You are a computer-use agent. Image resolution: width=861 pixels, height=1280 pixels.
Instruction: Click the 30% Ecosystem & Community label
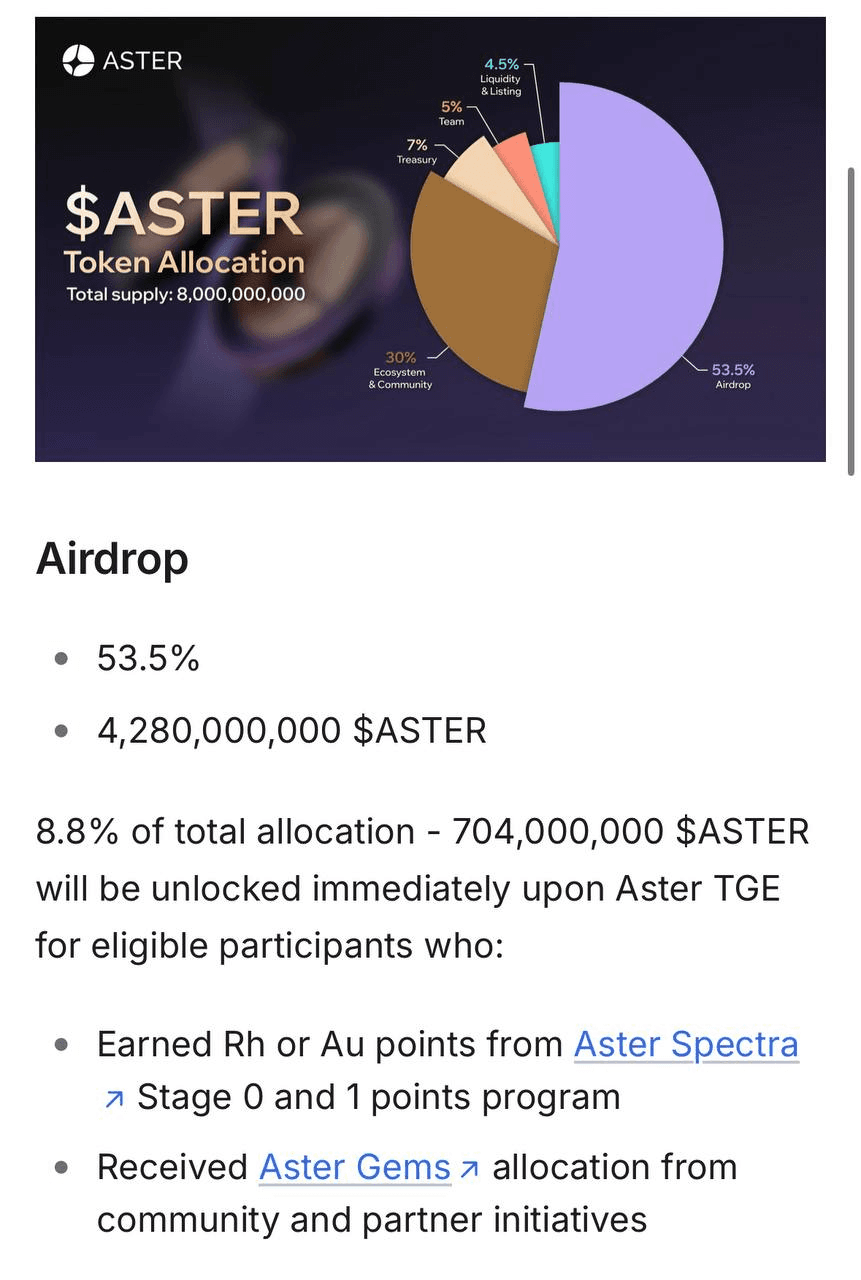(400, 370)
